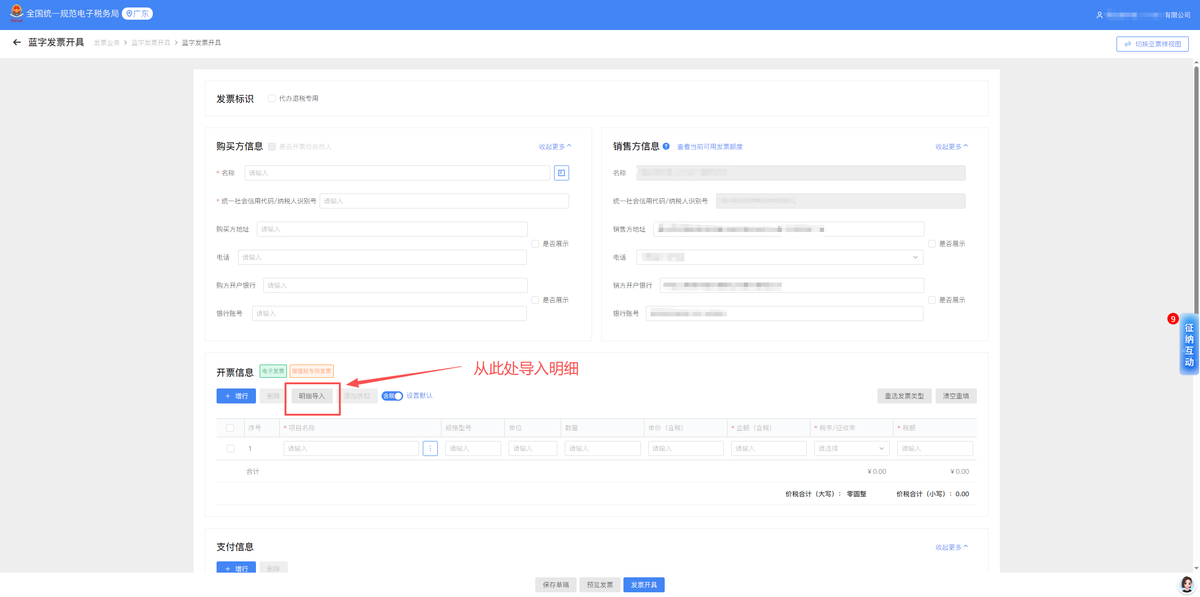Focus the buyer 名称 input field
The height and width of the screenshot is (597, 1200).
pyautogui.click(x=397, y=173)
